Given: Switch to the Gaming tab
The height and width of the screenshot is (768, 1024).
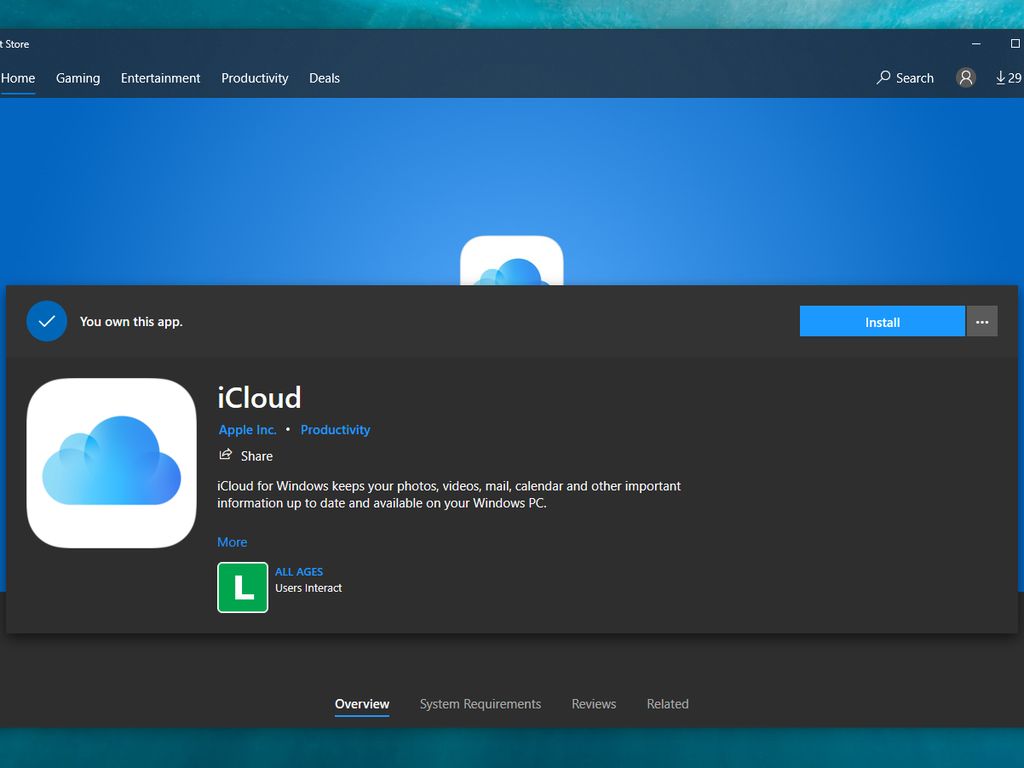Looking at the screenshot, I should tap(78, 78).
